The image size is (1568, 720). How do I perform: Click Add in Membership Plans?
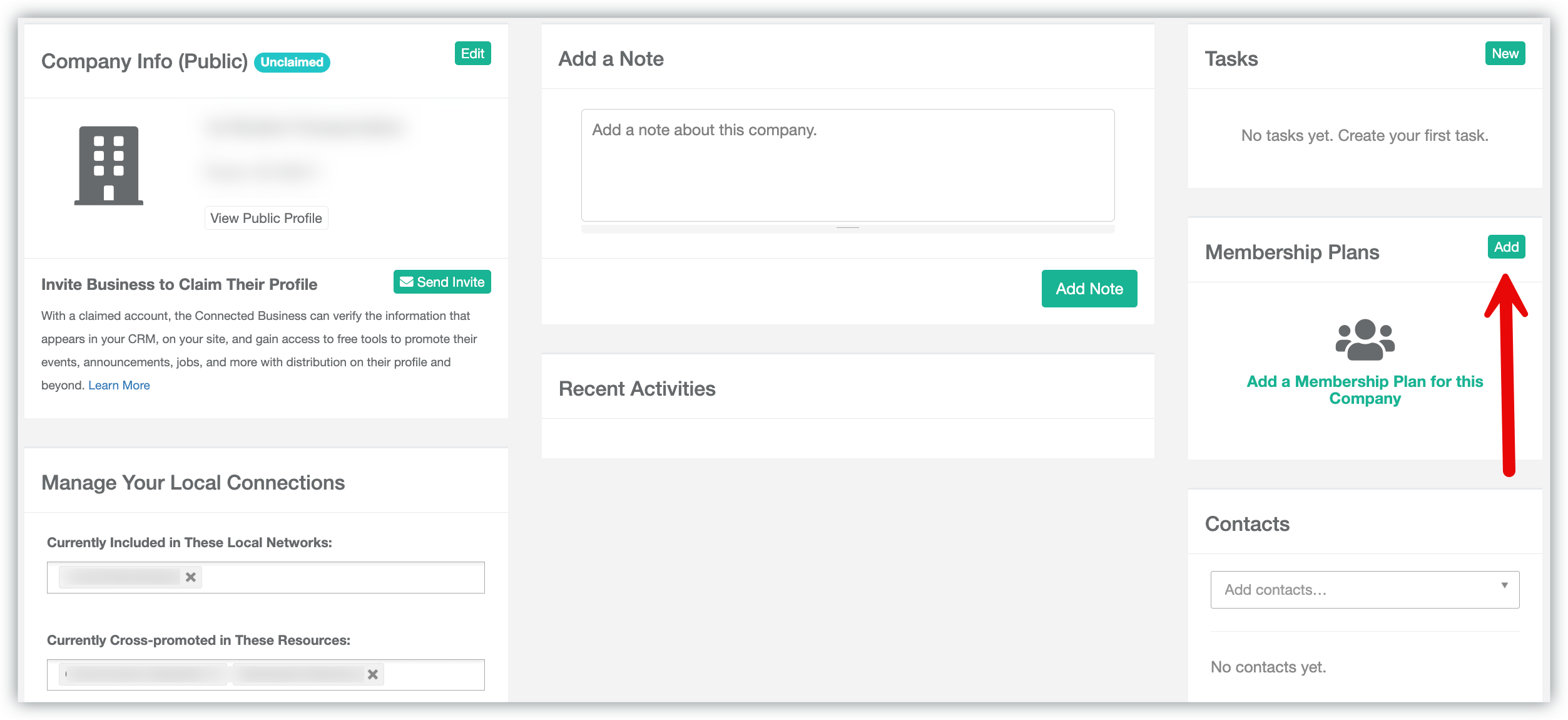pos(1506,247)
